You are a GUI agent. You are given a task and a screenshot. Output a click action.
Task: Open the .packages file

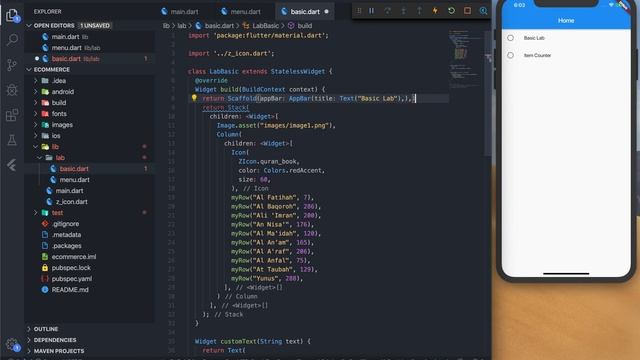(67, 246)
